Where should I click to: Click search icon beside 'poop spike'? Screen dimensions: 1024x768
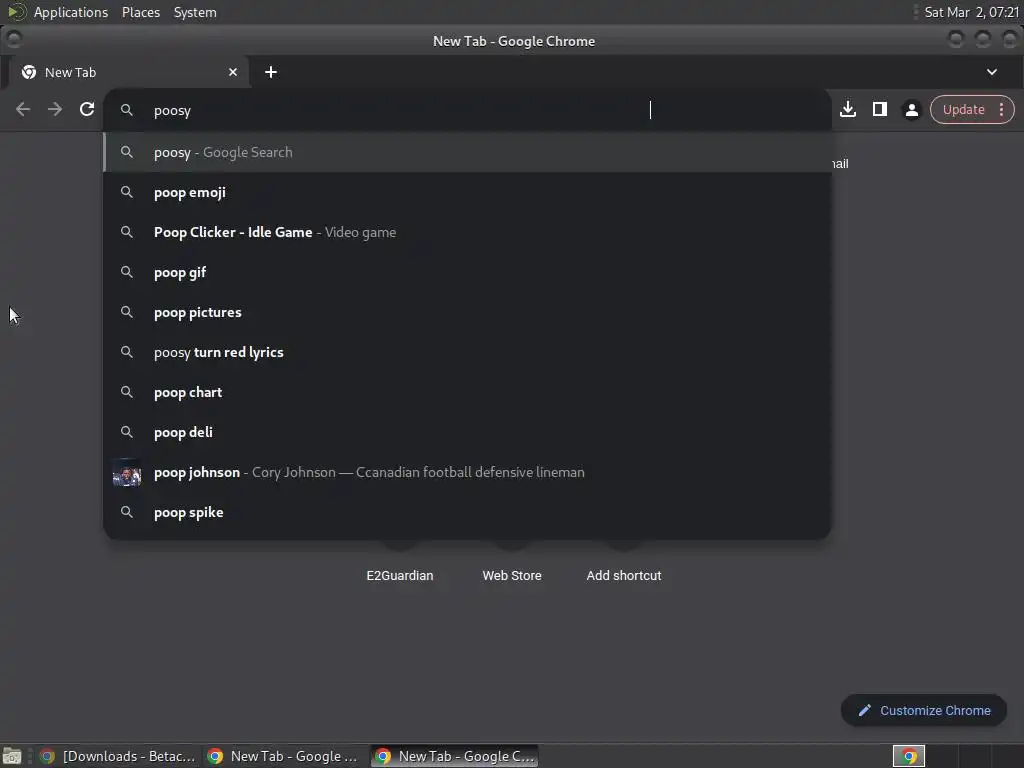point(127,512)
